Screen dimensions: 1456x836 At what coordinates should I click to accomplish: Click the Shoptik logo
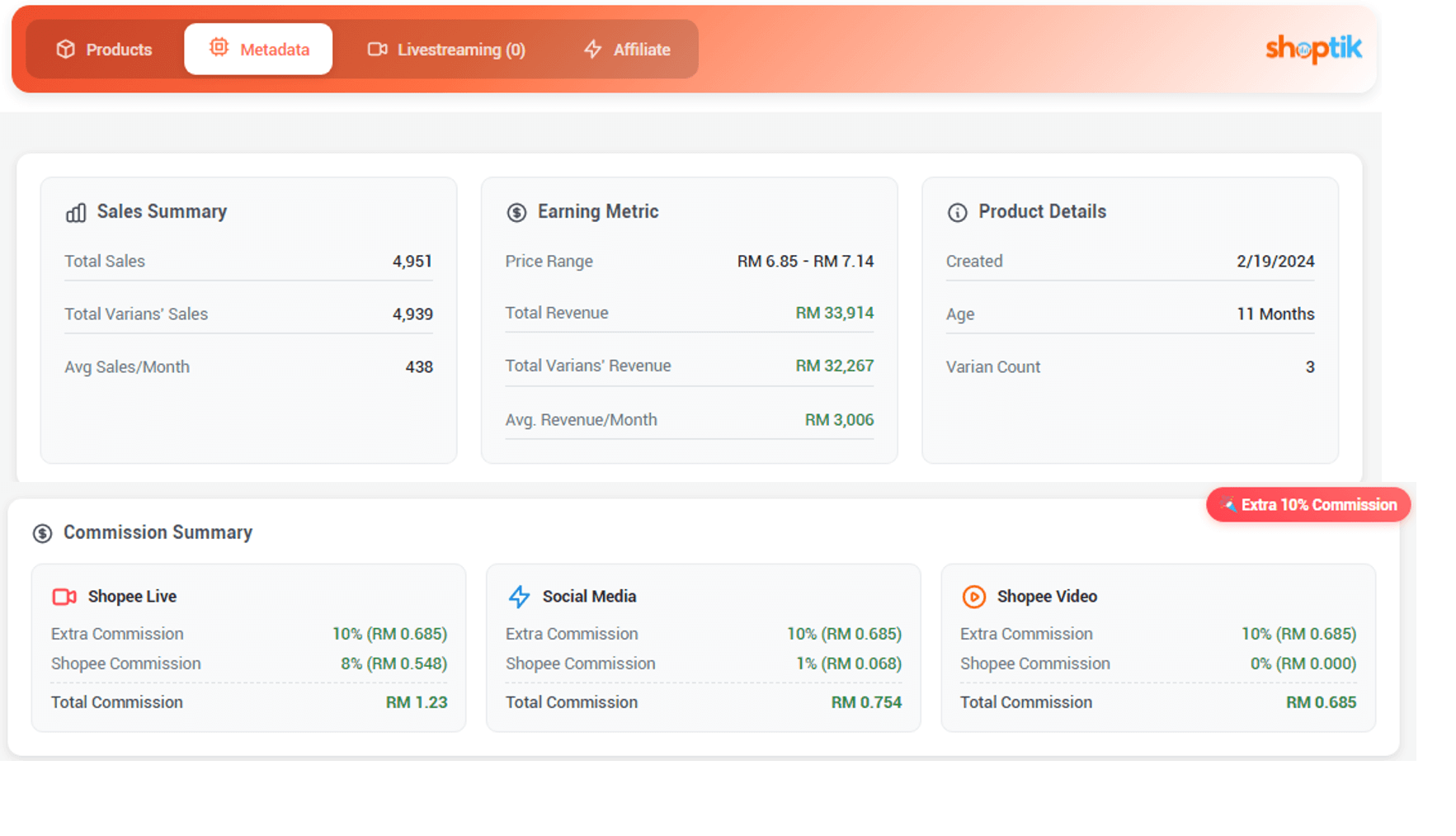point(1313,49)
